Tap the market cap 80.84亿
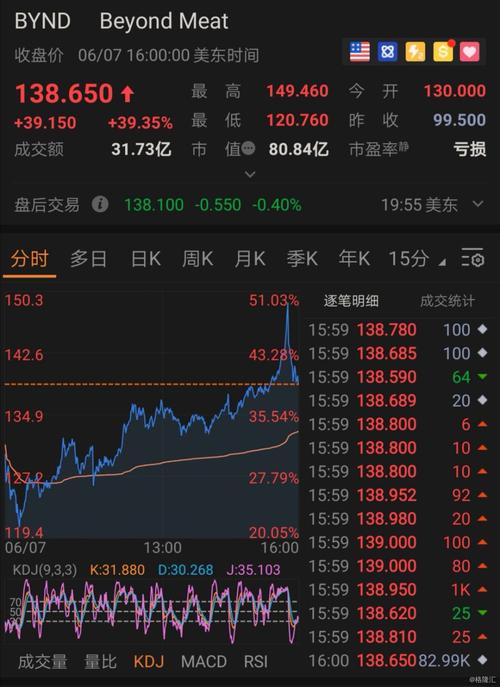This screenshot has width=500, height=687. click(x=298, y=149)
